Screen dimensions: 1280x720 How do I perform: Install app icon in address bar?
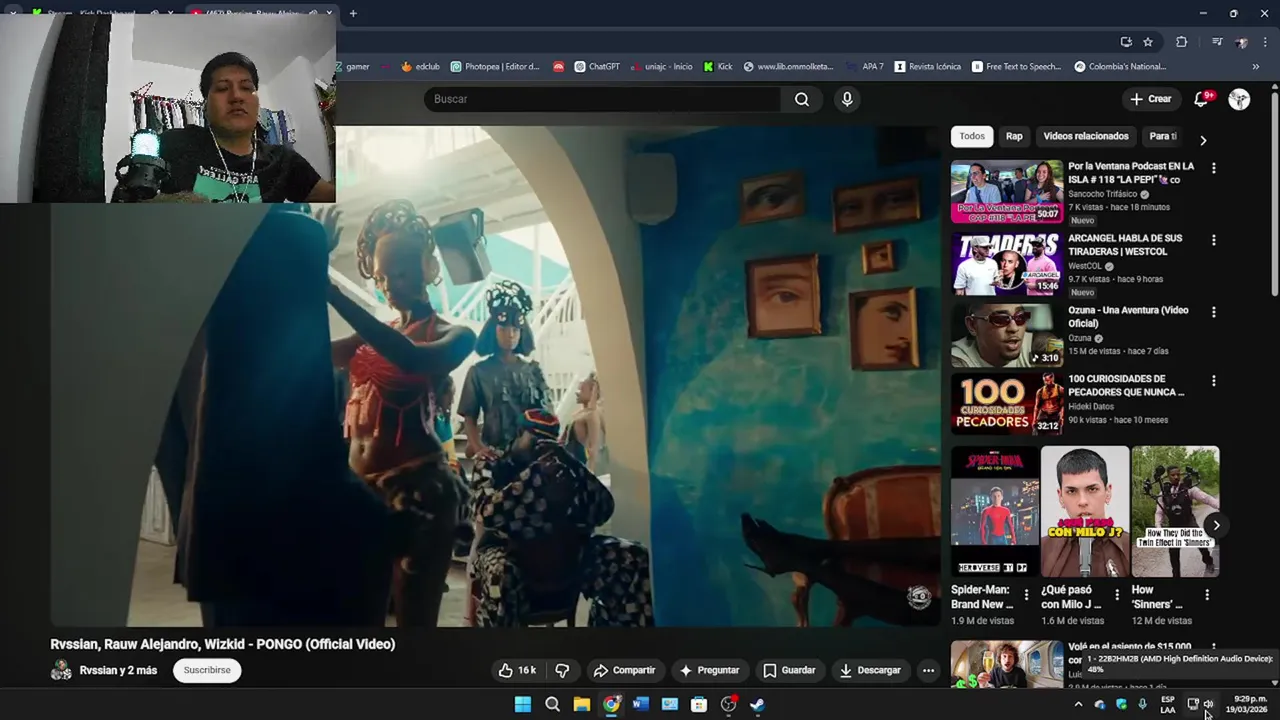(1126, 42)
